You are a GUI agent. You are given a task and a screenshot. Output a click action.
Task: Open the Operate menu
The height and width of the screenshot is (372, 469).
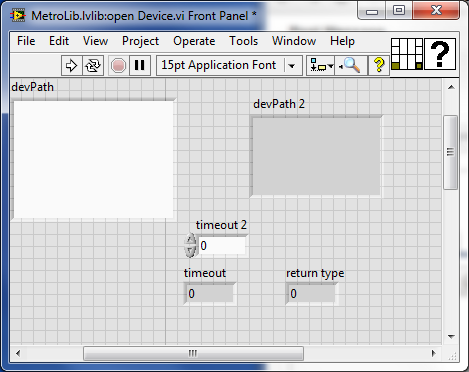194,41
